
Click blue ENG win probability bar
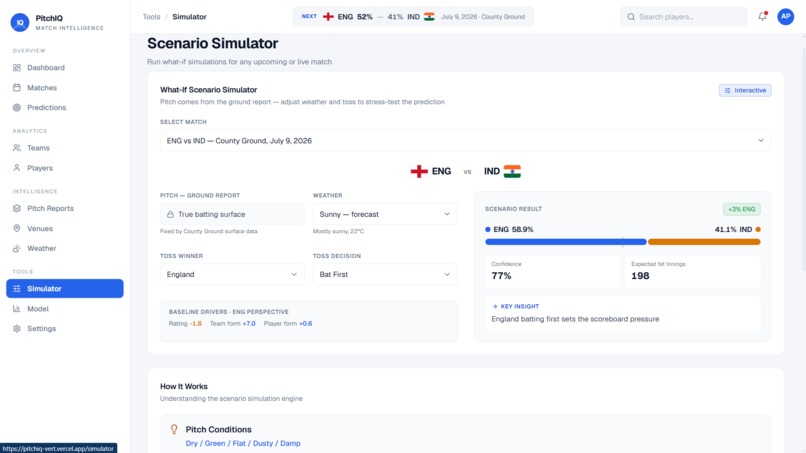[565, 242]
